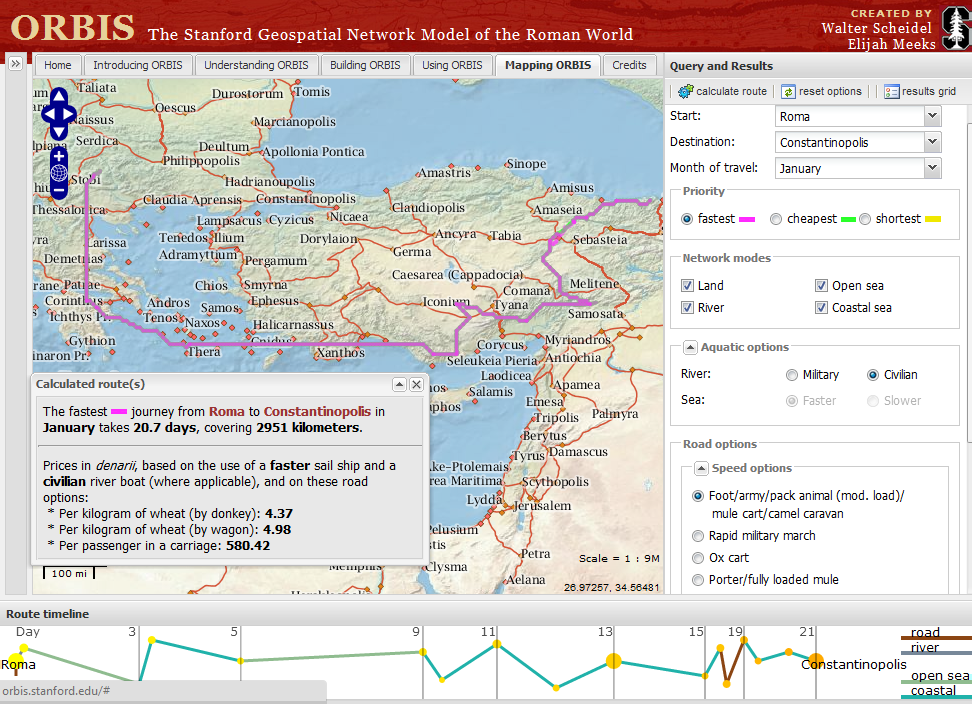The image size is (972, 704).
Task: Click the ORBIS logo title
Action: (73, 28)
